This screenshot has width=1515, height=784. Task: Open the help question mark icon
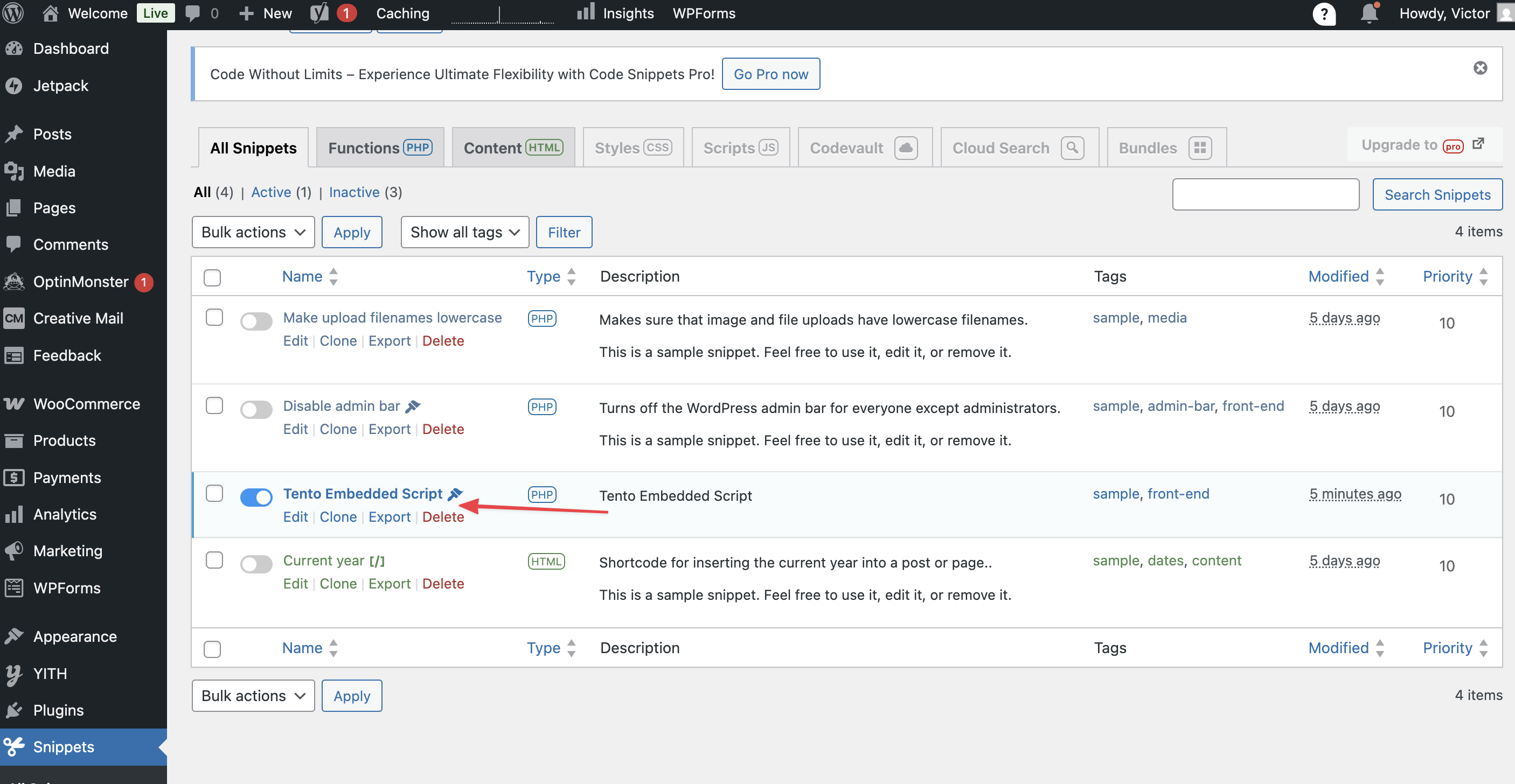pyautogui.click(x=1324, y=13)
